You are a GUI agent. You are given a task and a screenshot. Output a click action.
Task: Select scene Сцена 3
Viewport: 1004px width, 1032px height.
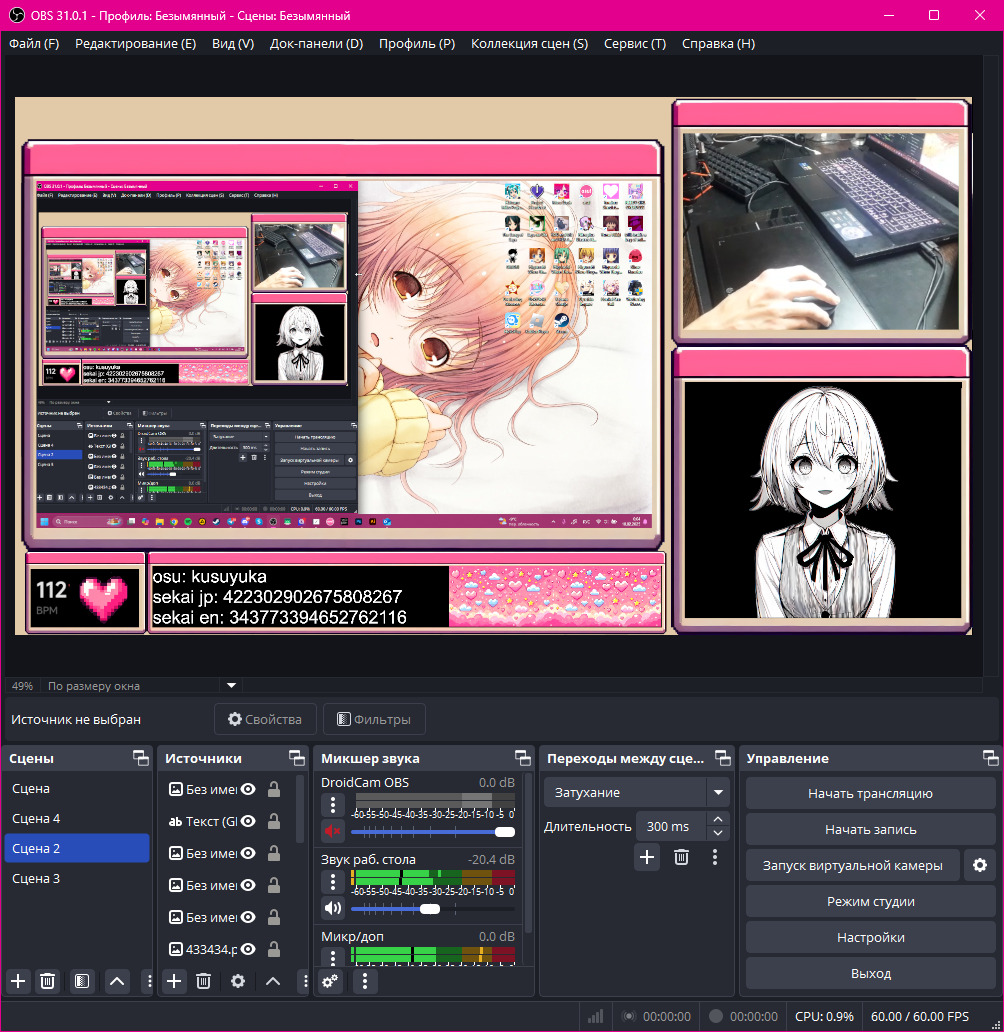[77, 878]
